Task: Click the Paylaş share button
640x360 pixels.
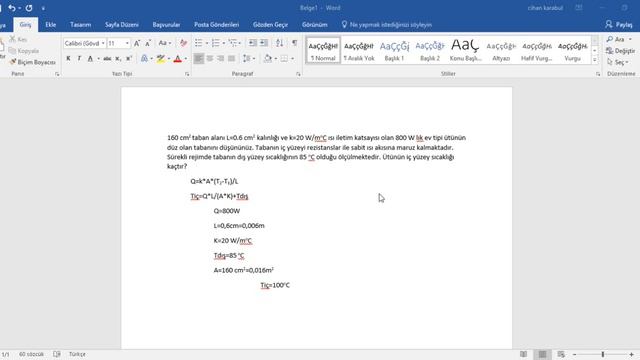Action: coord(619,24)
